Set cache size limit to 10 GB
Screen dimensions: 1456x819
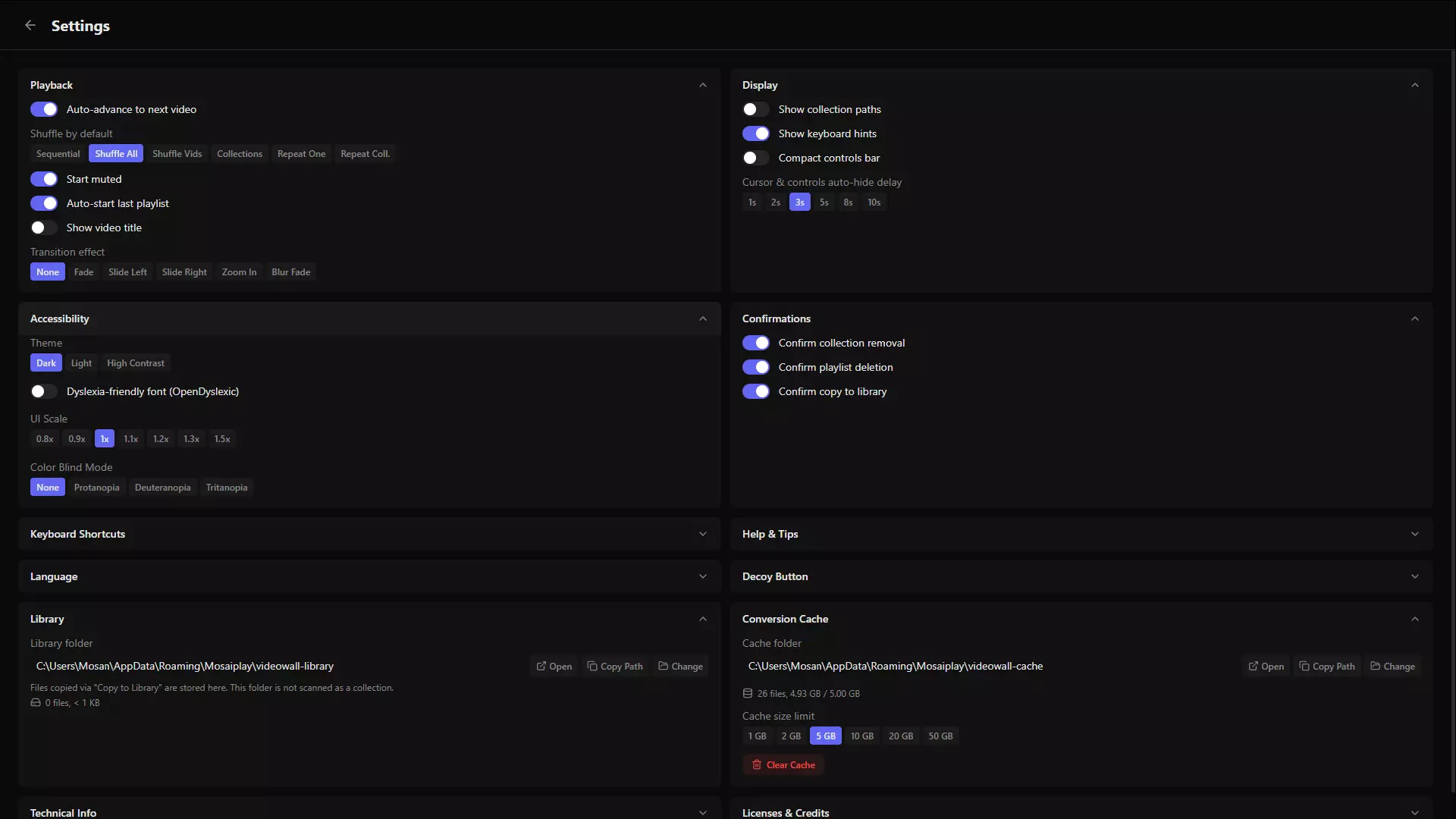click(x=861, y=736)
